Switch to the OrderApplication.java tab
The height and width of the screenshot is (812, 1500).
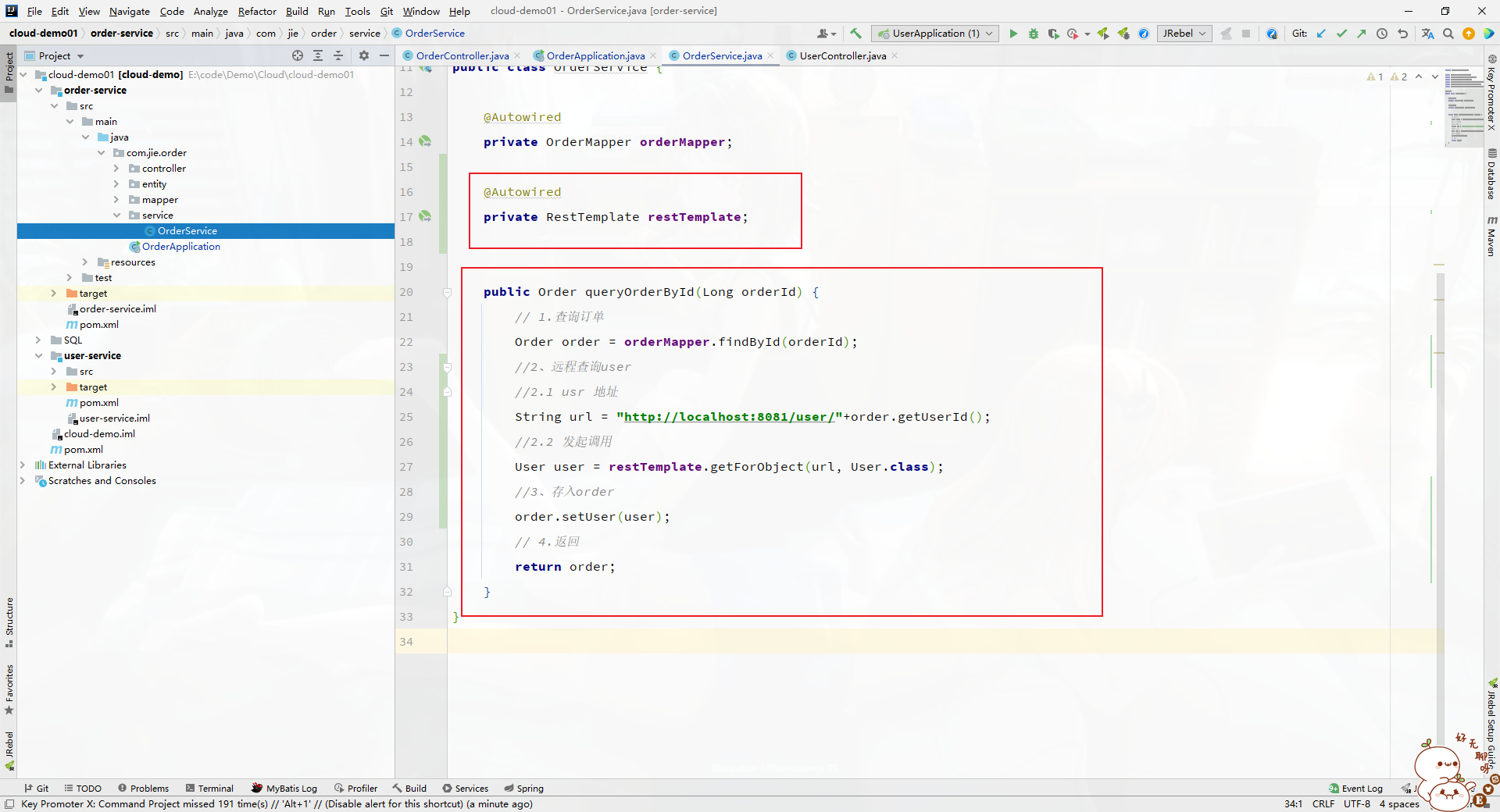tap(595, 55)
